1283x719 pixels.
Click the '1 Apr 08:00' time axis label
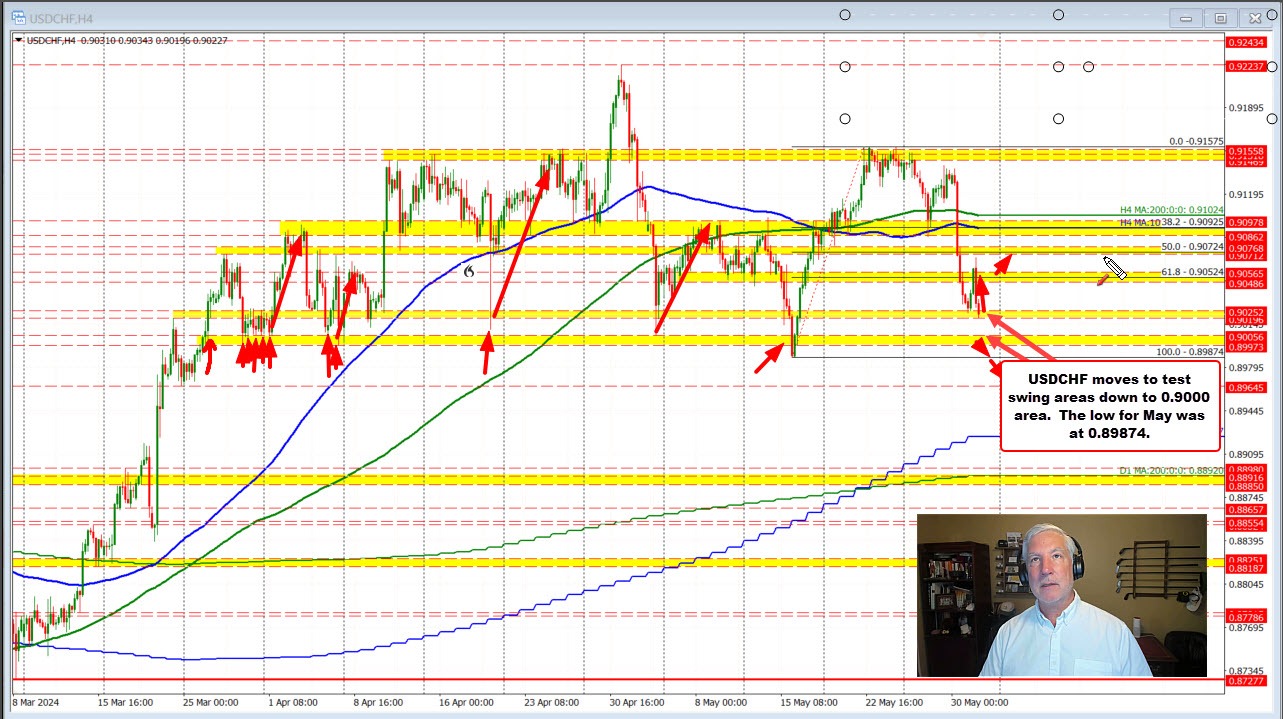point(291,702)
